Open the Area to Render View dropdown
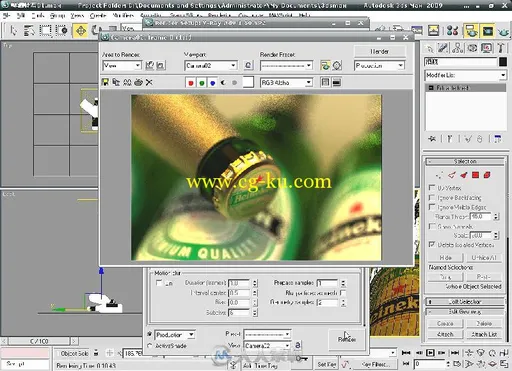The height and width of the screenshot is (371, 512). click(x=122, y=65)
